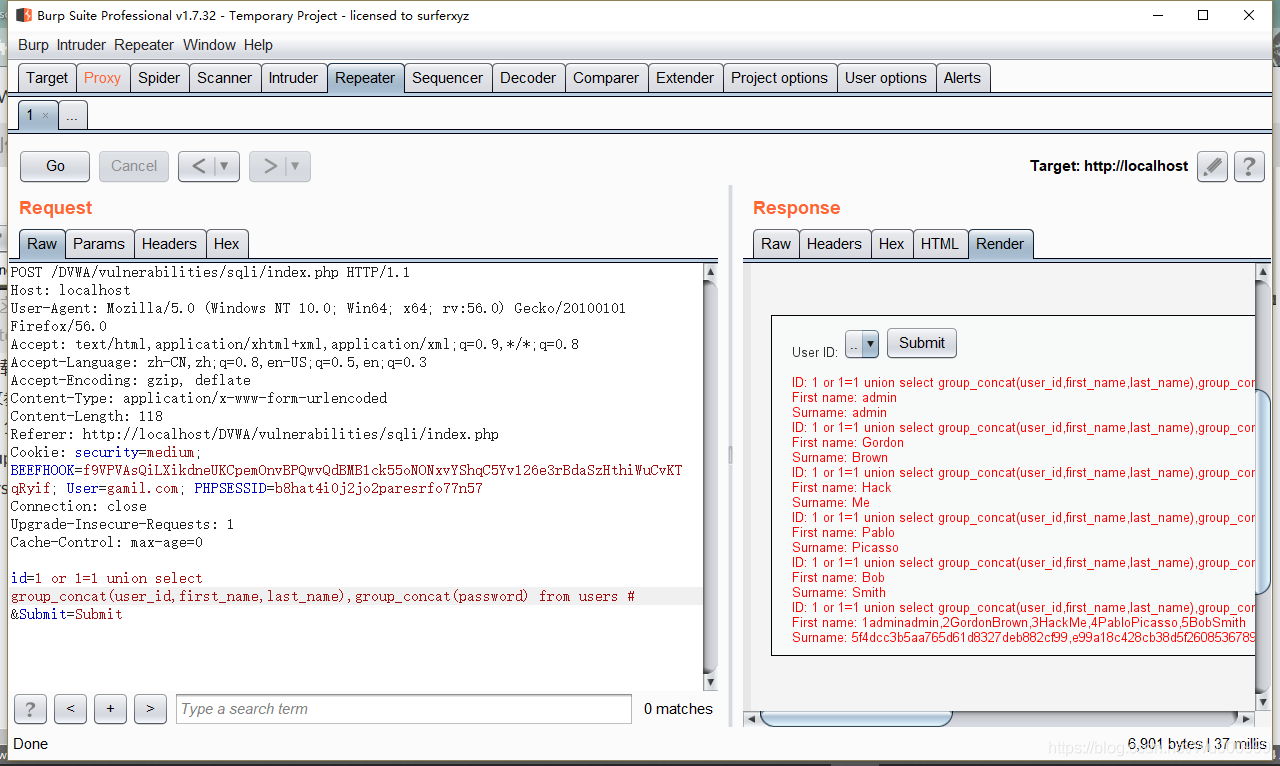The height and width of the screenshot is (766, 1280).
Task: Open the Help menu
Action: 258,45
